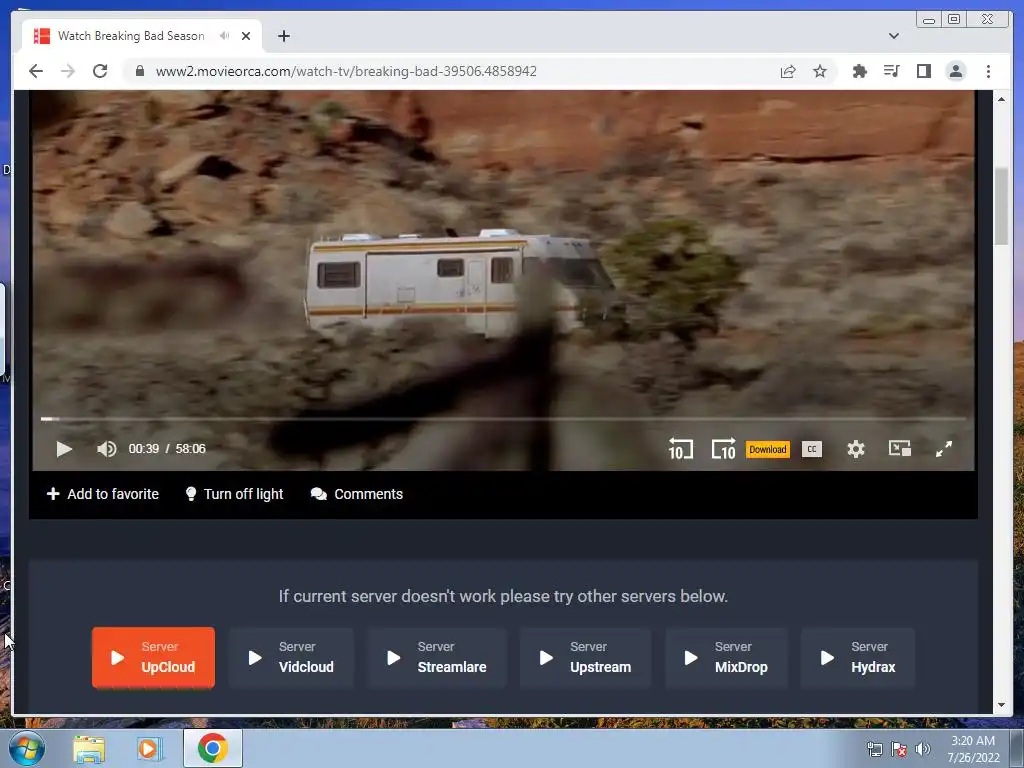Click the vertical scrollbar thumb
This screenshot has height=768, width=1024.
1001,206
